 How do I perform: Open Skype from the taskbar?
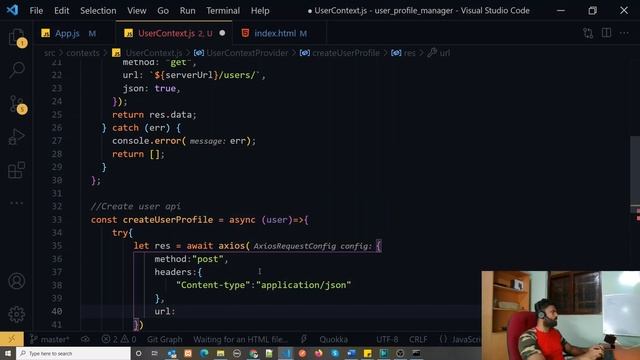pyautogui.click(x=335, y=353)
